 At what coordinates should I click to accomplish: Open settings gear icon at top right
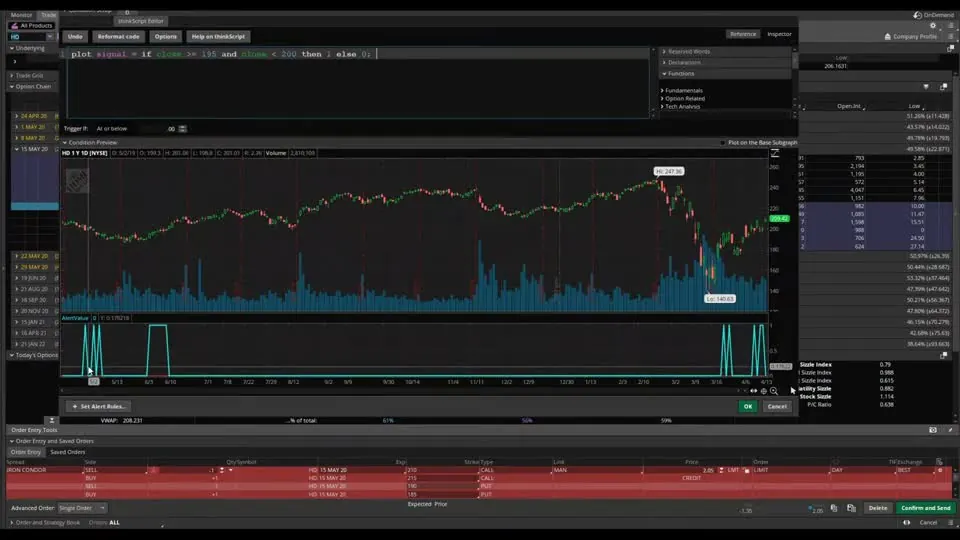(x=933, y=26)
